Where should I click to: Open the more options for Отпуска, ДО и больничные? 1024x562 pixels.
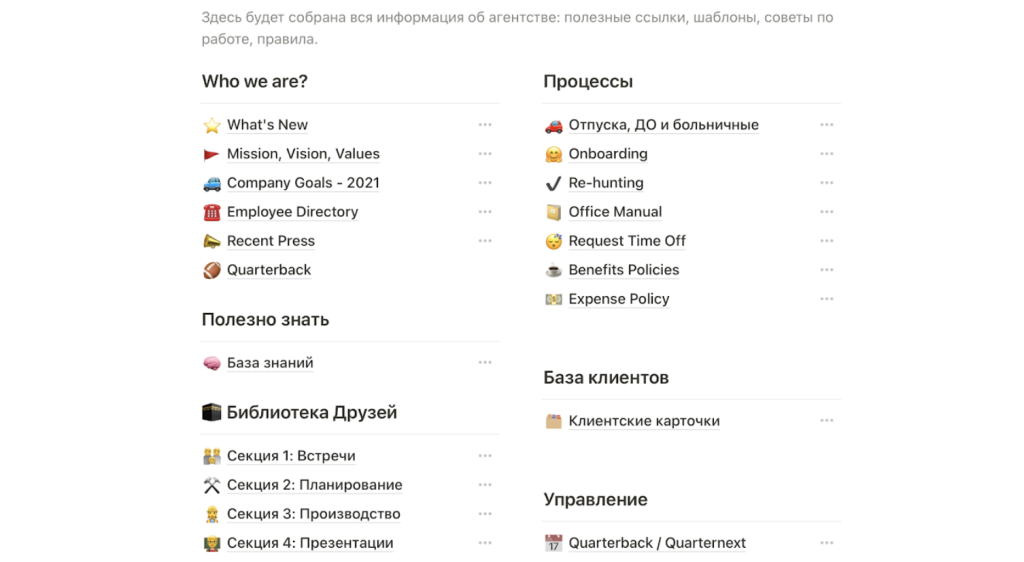click(x=827, y=125)
